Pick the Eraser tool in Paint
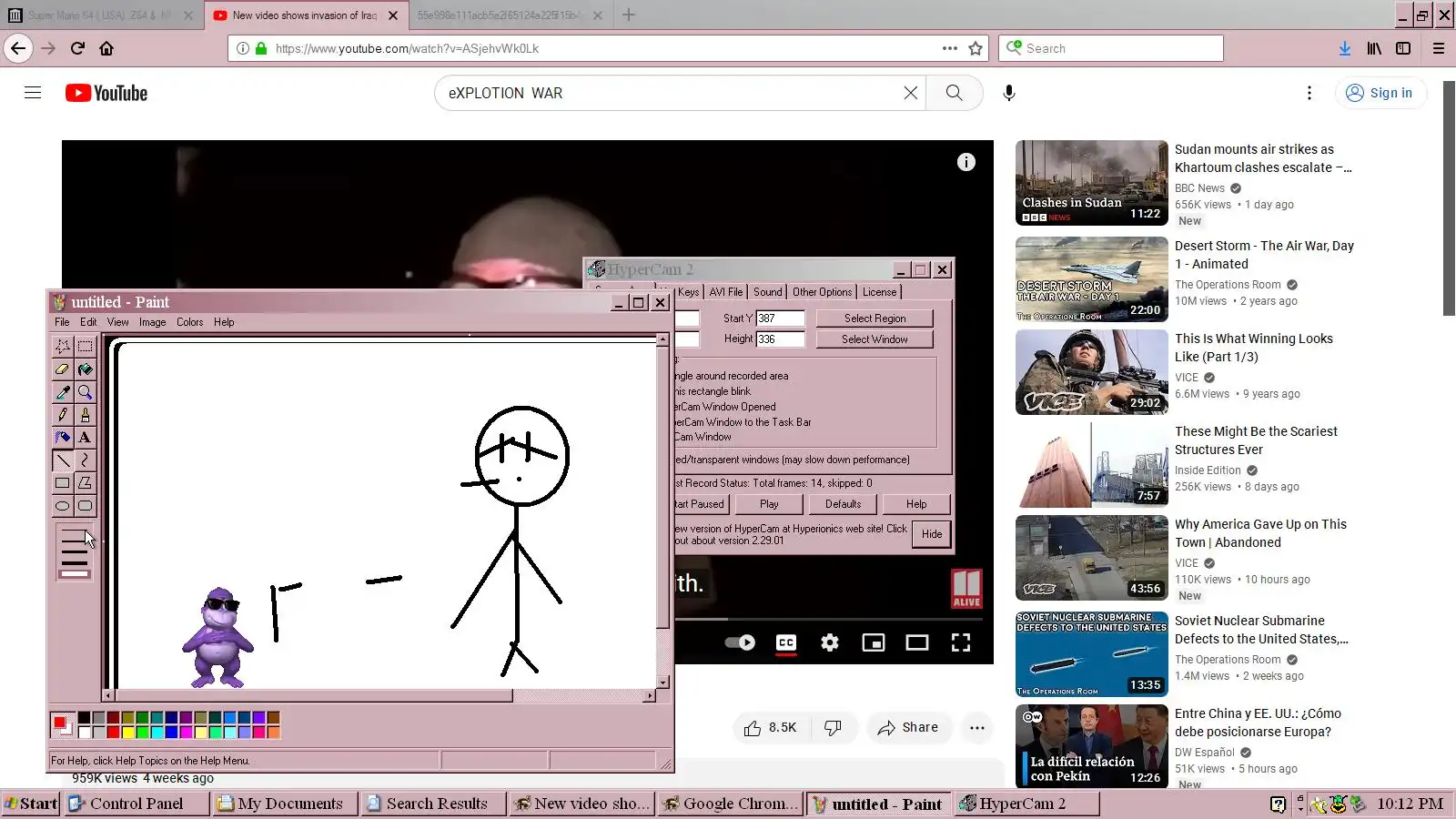1456x819 pixels. [x=63, y=369]
